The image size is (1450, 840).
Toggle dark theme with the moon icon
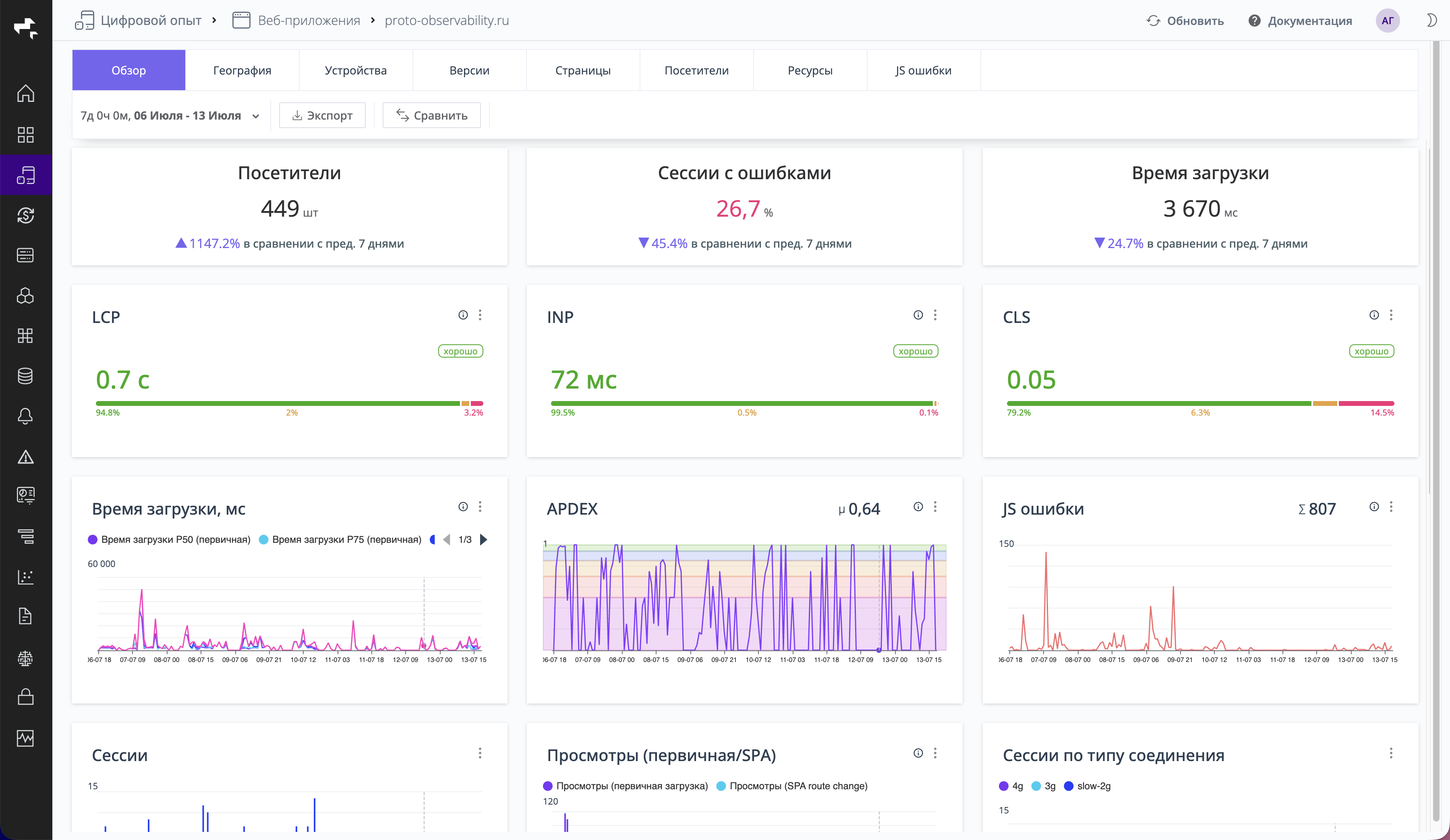click(1431, 21)
